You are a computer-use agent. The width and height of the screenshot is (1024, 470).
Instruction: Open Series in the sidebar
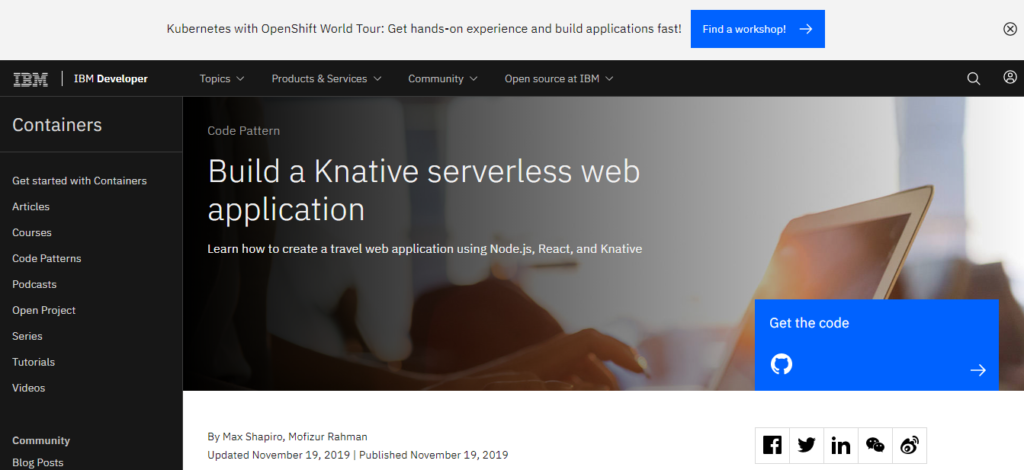point(27,336)
